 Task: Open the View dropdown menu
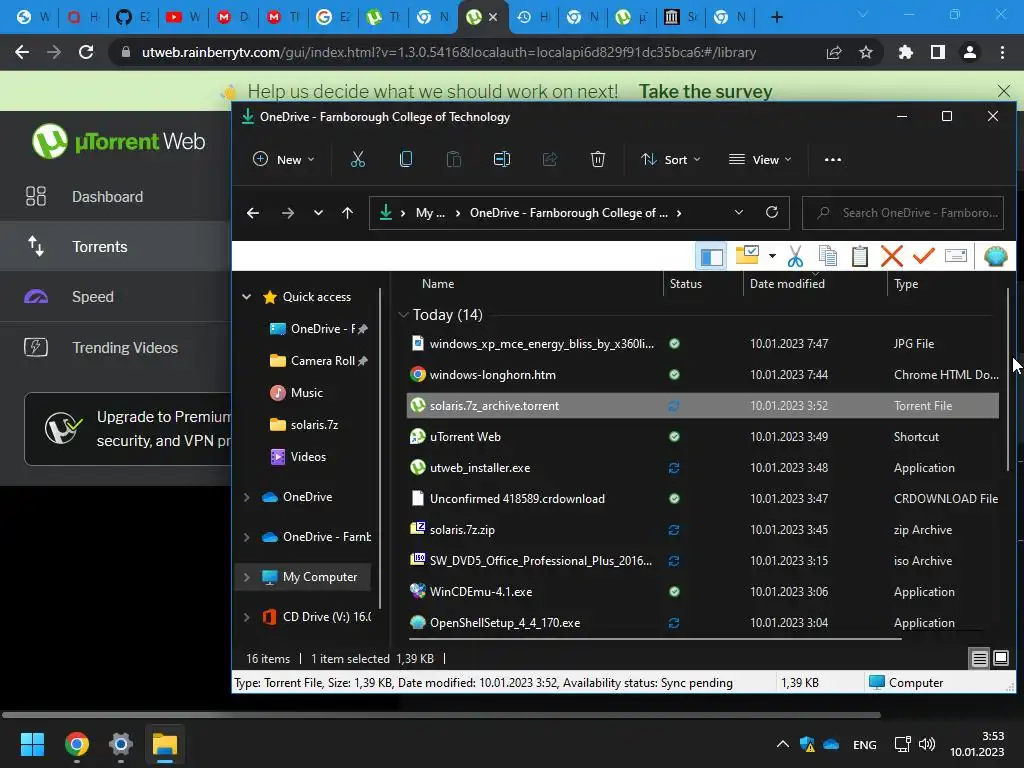pyautogui.click(x=760, y=159)
